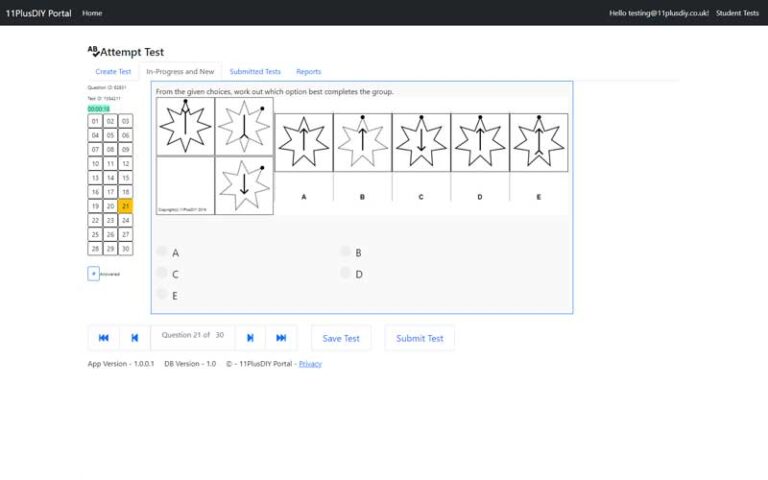Image resolution: width=768 pixels, height=480 pixels.
Task: Choose radio option B
Action: click(345, 252)
